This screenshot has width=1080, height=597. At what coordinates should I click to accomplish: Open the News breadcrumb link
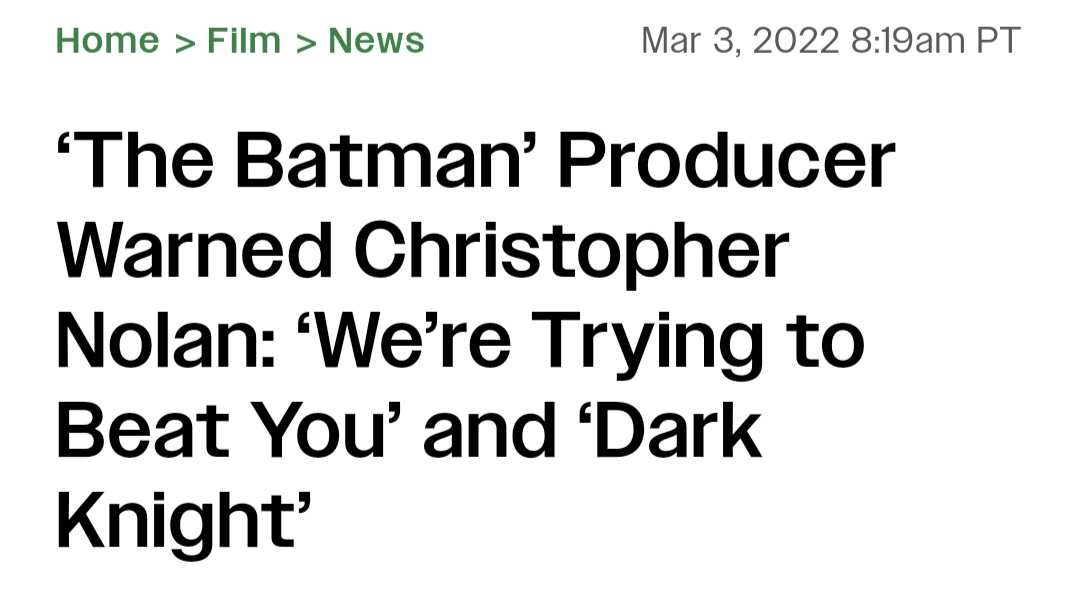pyautogui.click(x=376, y=41)
